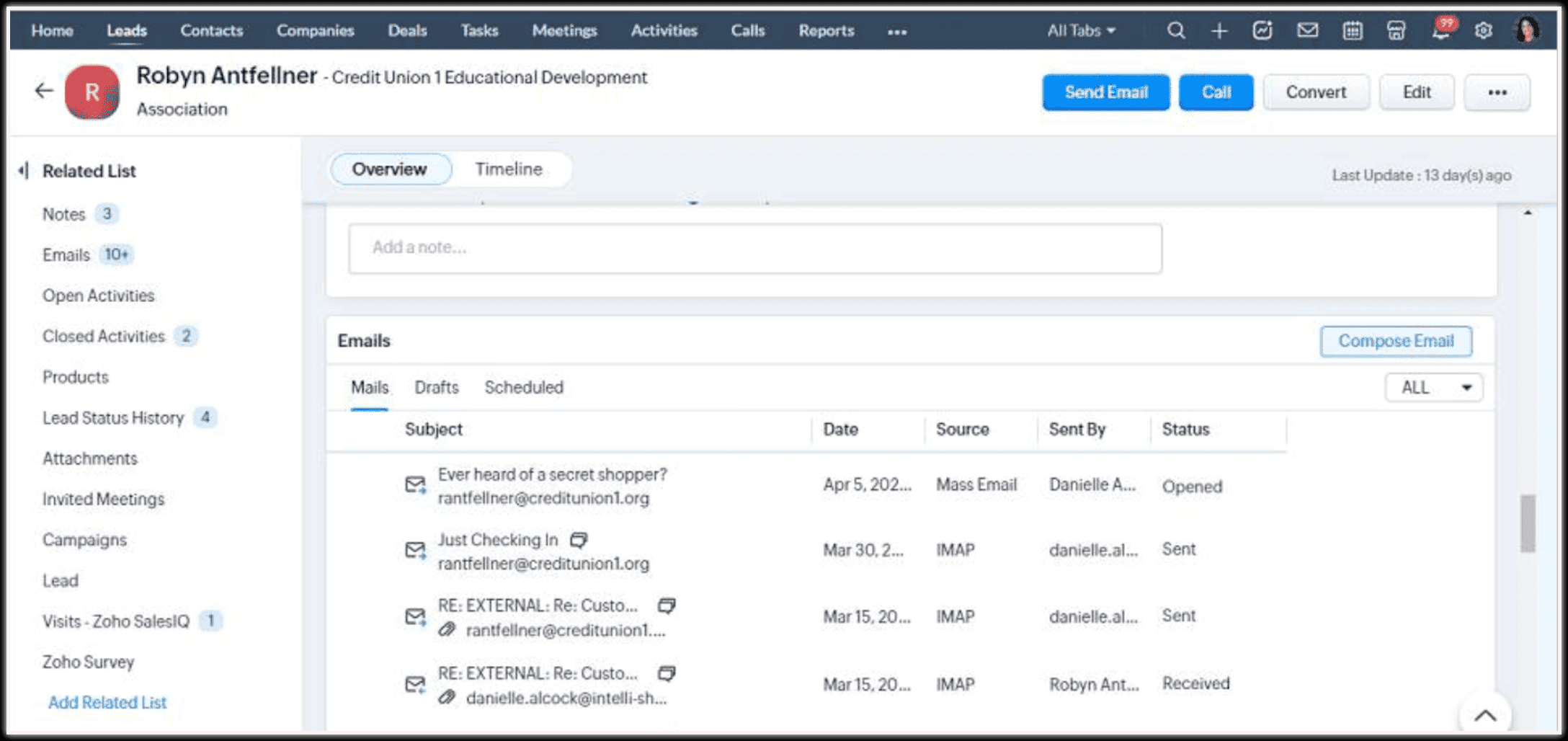The image size is (1568, 741).
Task: Click the vertical scrollbar thumb
Action: (x=1527, y=523)
